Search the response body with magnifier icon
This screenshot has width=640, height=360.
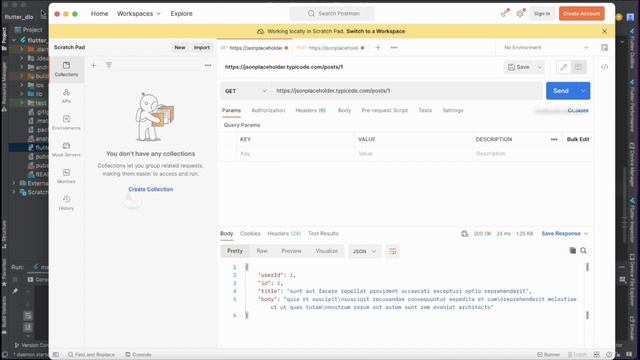583,251
